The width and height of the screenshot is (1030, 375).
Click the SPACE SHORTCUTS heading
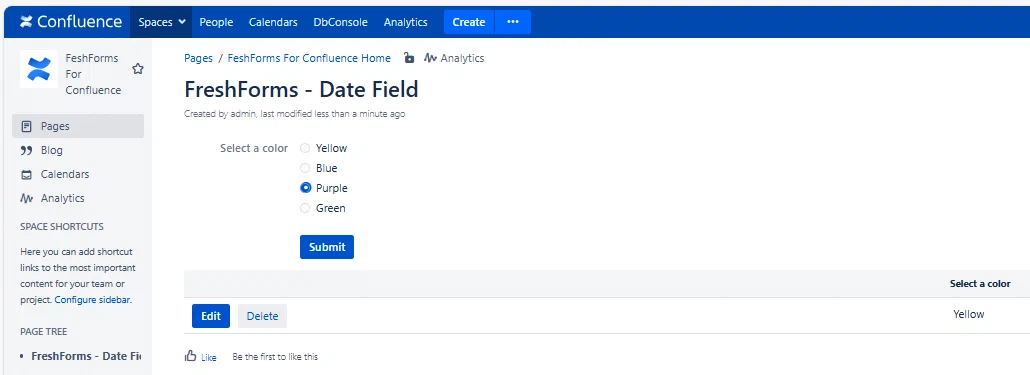point(62,227)
